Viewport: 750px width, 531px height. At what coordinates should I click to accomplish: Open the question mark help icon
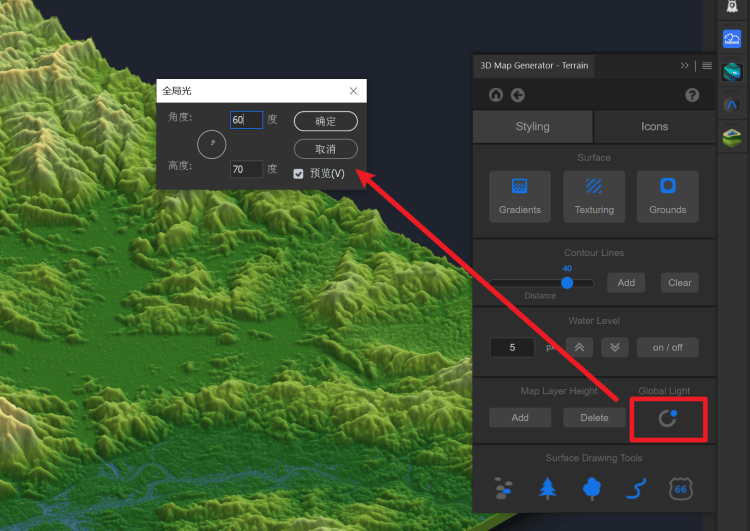[692, 95]
